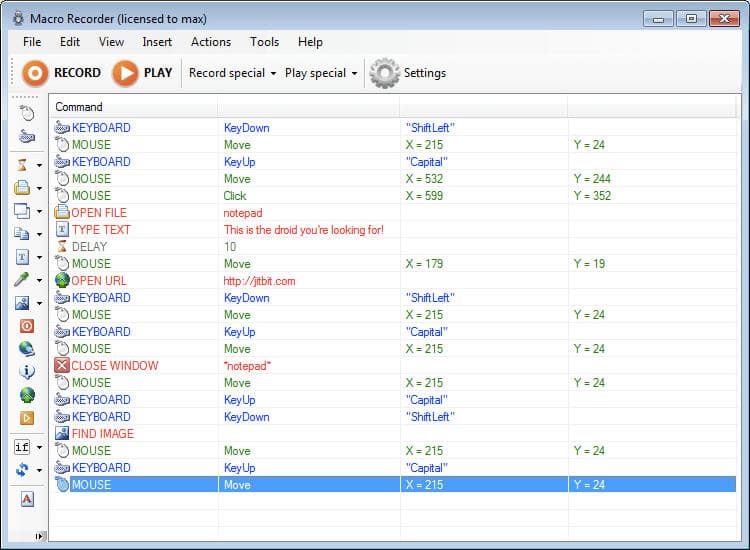Click the hourglass delay icon in sidebar
The width and height of the screenshot is (750, 550).
pos(22,164)
